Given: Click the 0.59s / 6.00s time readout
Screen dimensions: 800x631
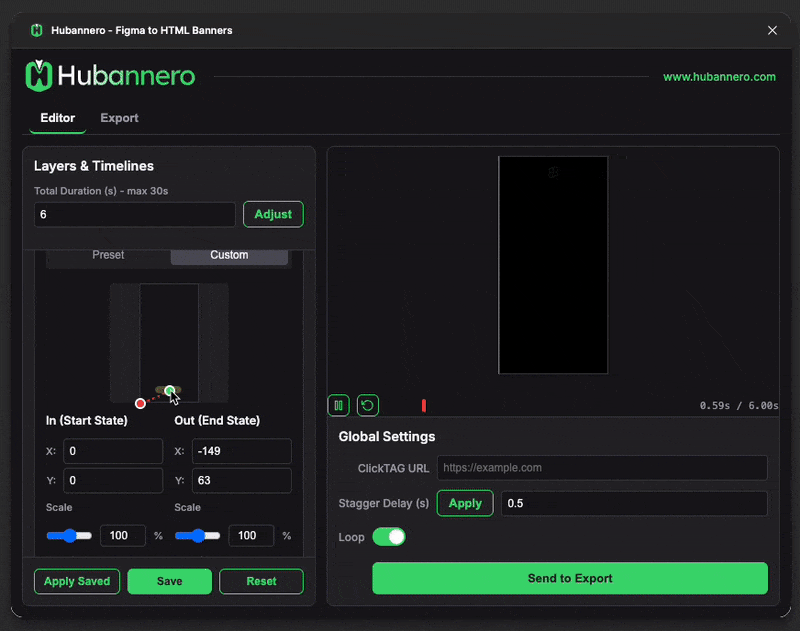Looking at the screenshot, I should click(x=739, y=406).
